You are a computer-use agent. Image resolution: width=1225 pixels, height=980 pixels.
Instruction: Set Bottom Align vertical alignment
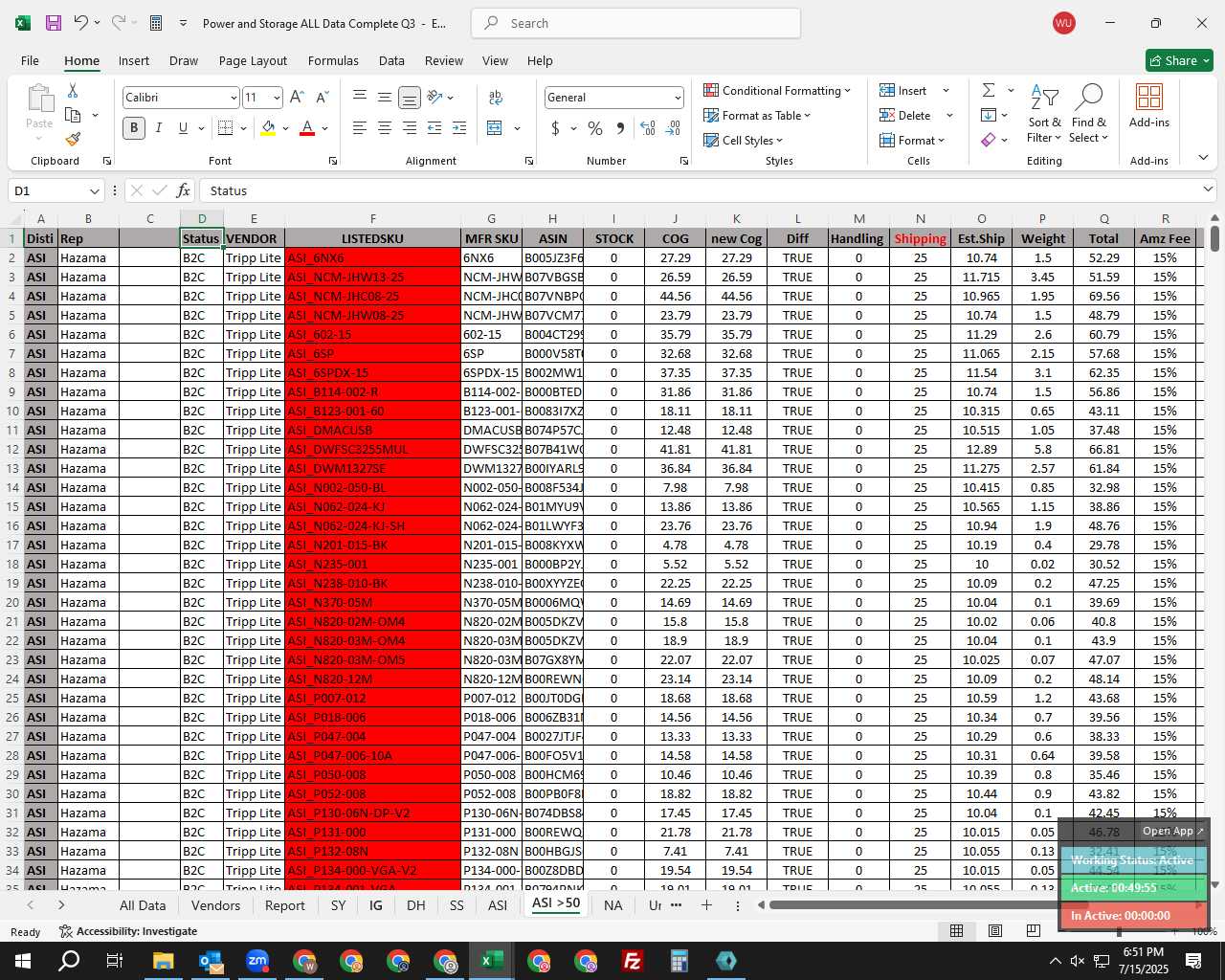(410, 97)
